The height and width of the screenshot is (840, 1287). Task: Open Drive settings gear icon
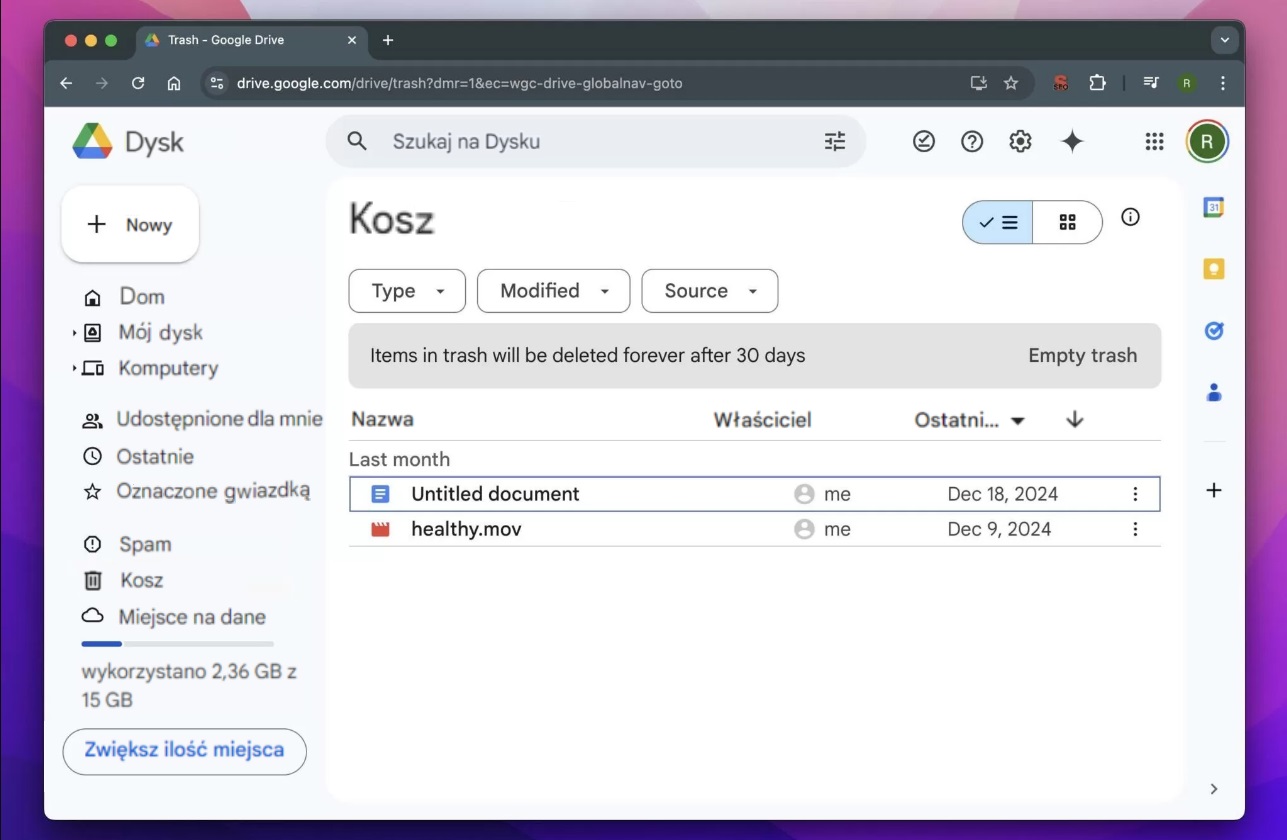pyautogui.click(x=1020, y=142)
